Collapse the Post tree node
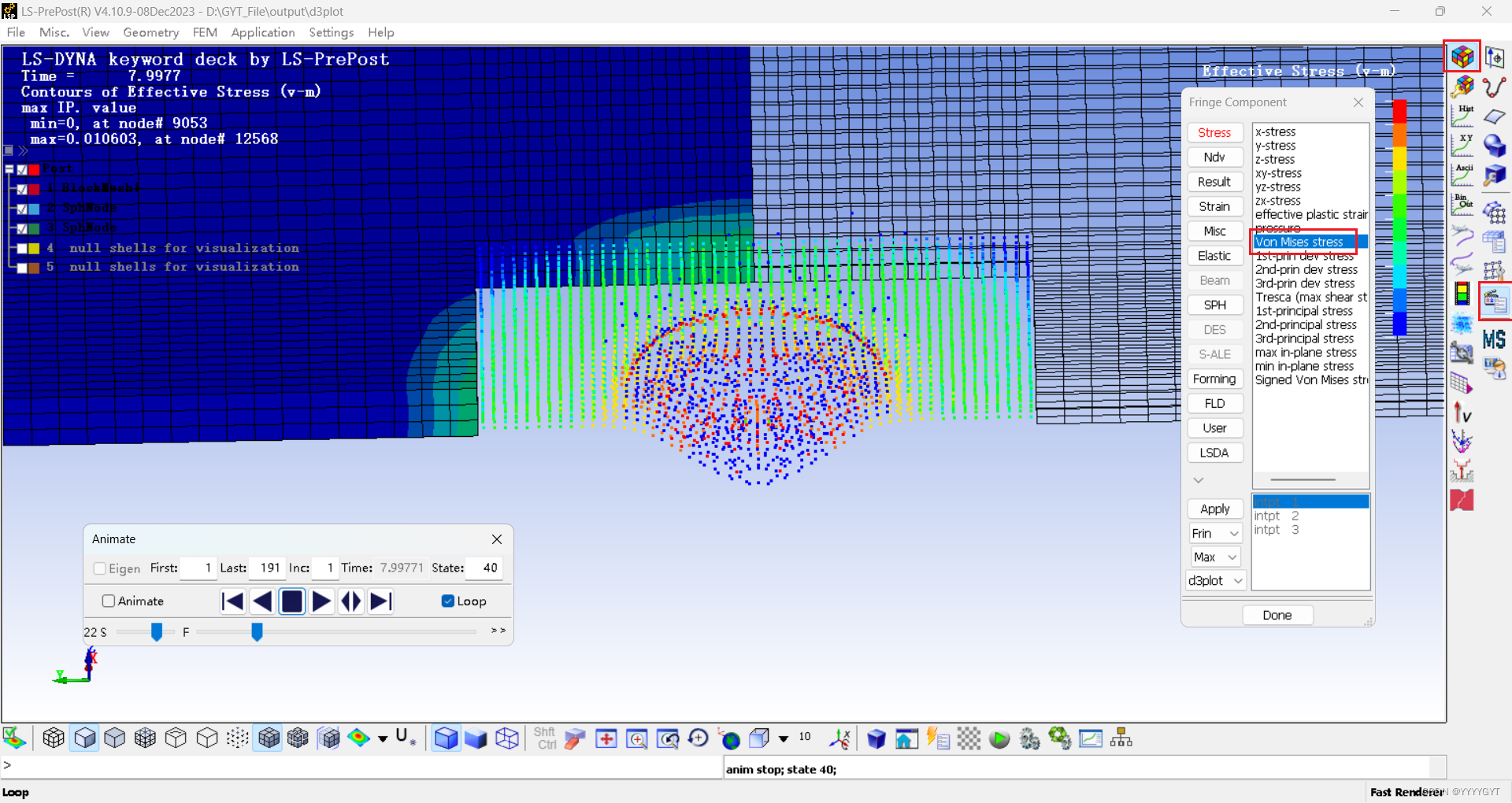The image size is (1512, 803). (9, 169)
